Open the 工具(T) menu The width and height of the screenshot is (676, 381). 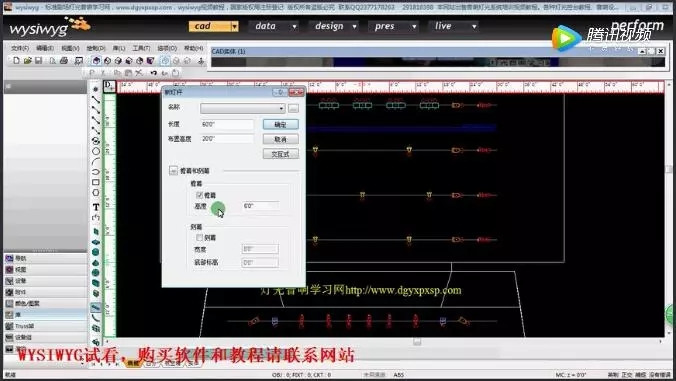[x=141, y=48]
